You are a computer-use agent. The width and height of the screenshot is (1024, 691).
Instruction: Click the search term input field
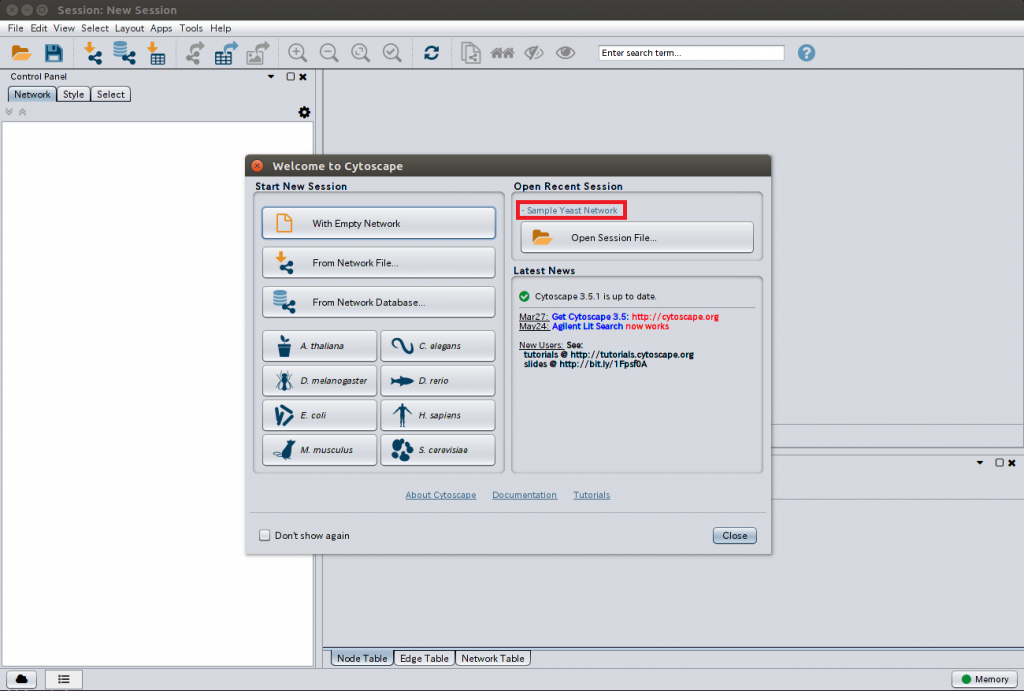click(691, 53)
